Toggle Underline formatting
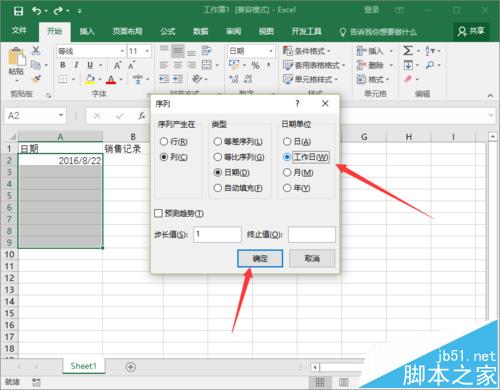The height and width of the screenshot is (390, 500). 90,65
